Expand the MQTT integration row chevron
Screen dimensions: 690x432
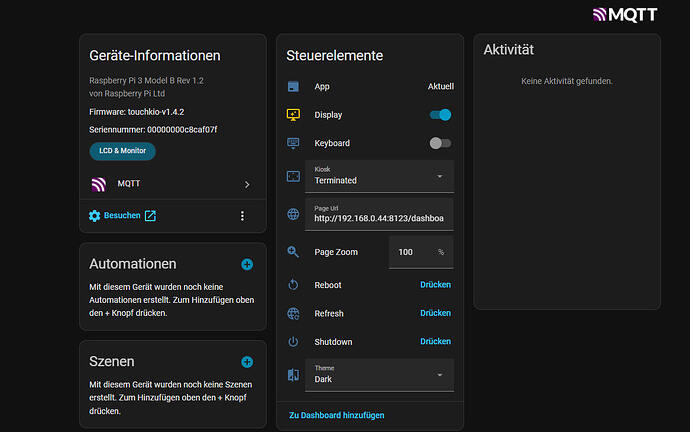pyautogui.click(x=247, y=184)
